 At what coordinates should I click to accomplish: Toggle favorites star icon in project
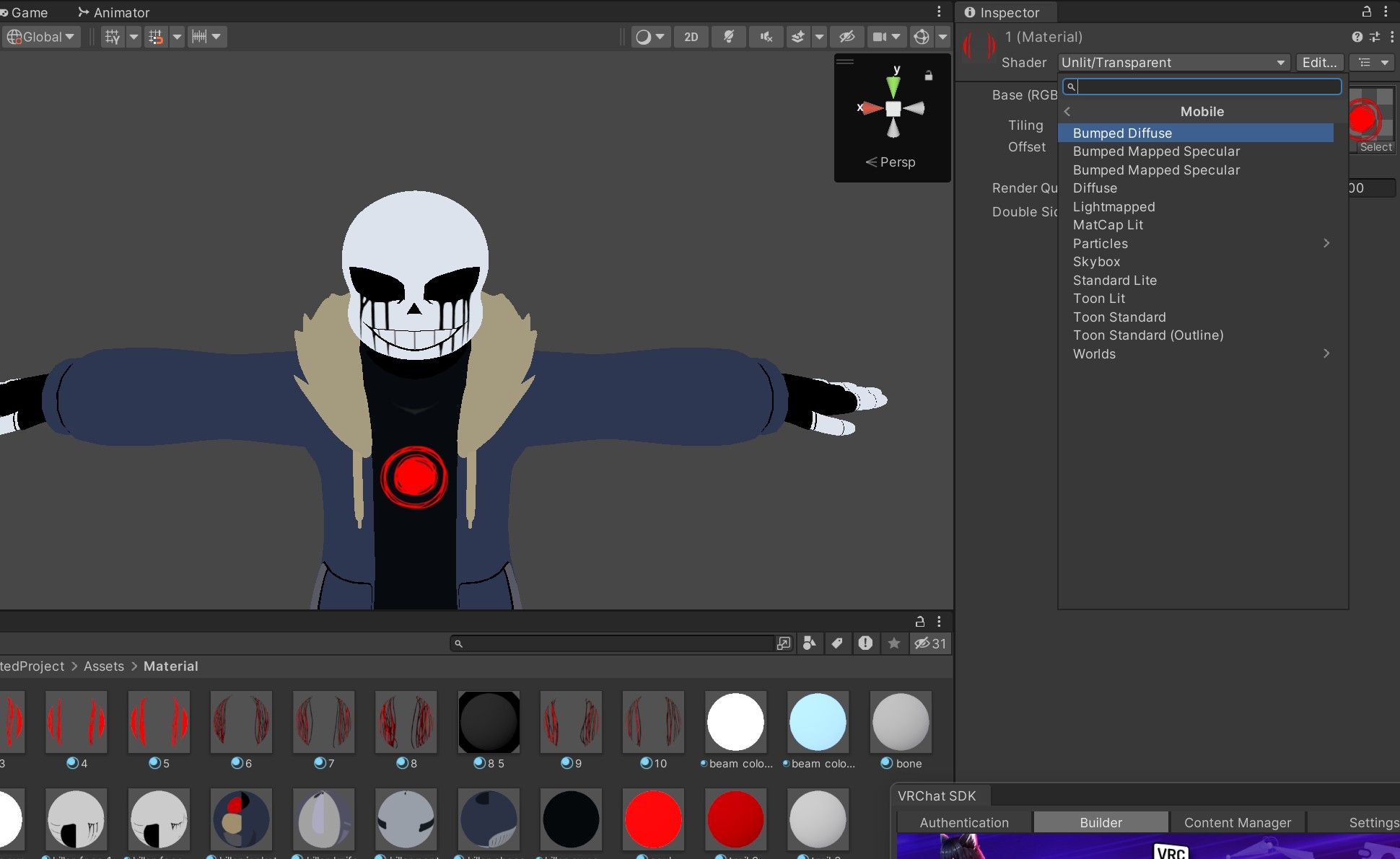(x=893, y=643)
